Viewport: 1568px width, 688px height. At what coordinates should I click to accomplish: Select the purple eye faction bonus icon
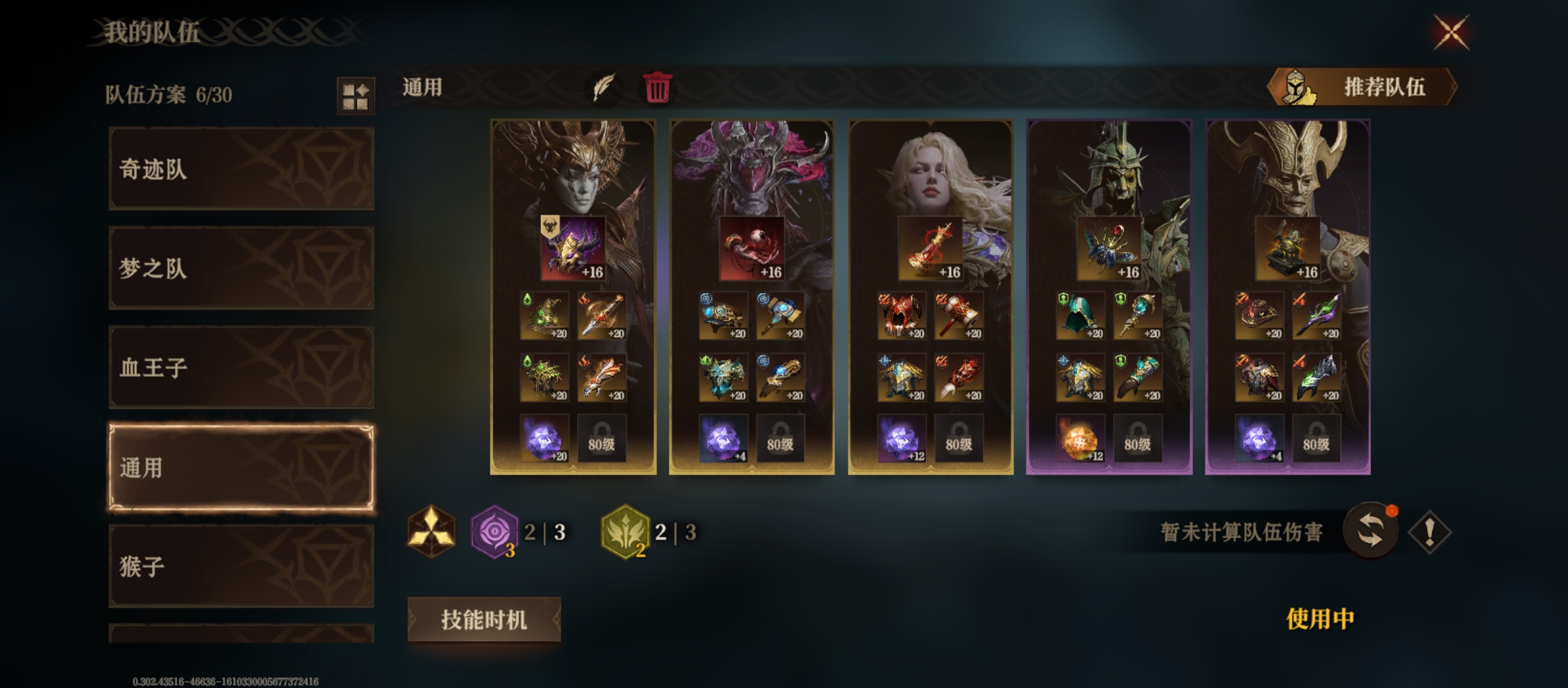pos(494,532)
